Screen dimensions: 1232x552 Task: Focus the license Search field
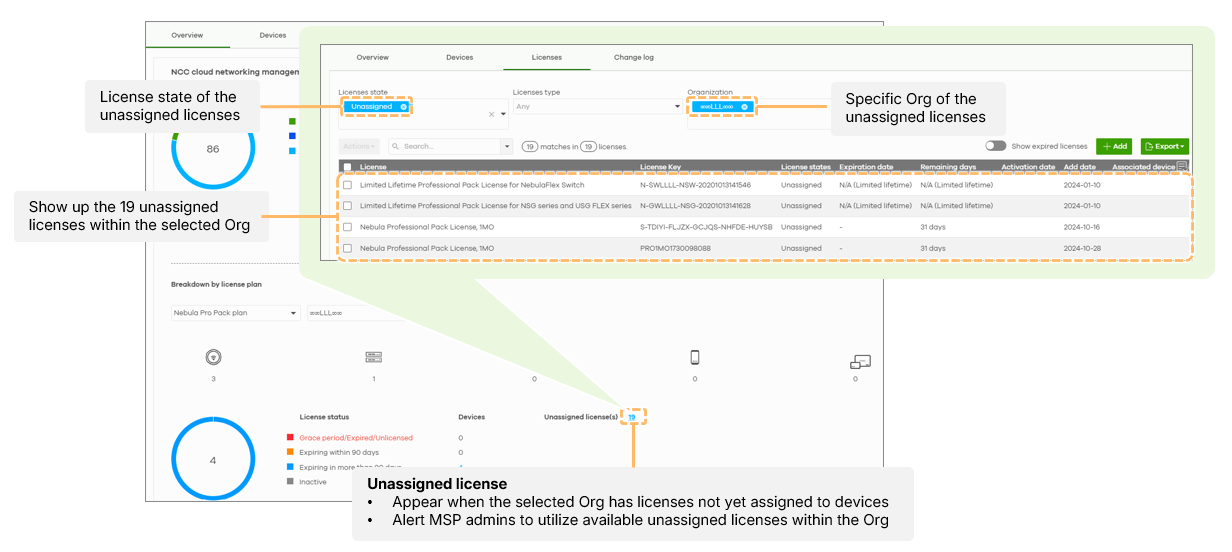445,146
